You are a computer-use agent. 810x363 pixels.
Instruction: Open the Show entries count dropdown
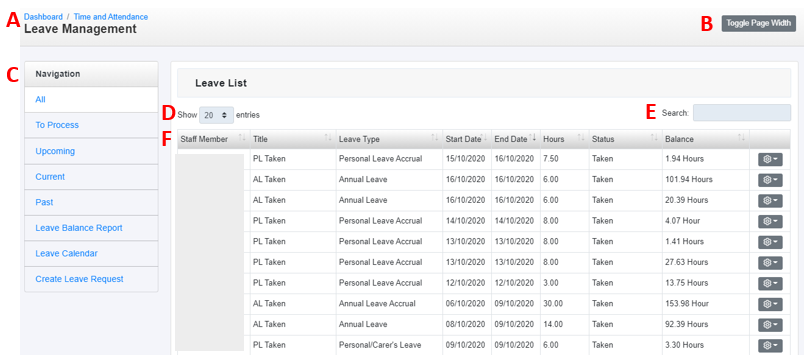[216, 115]
